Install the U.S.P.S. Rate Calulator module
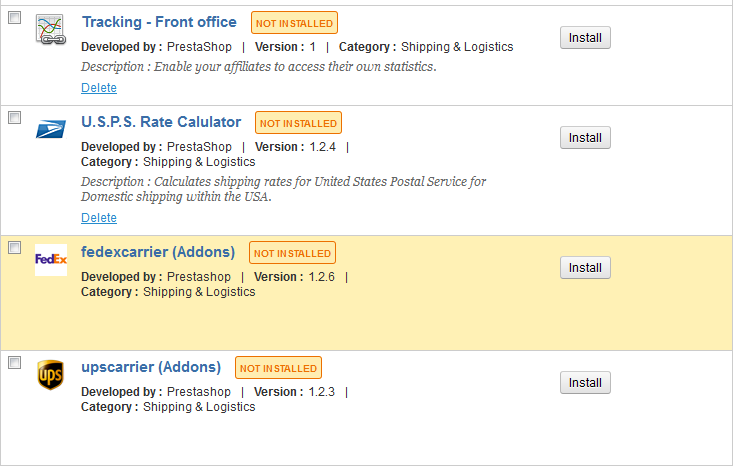737x468 pixels. [585, 138]
